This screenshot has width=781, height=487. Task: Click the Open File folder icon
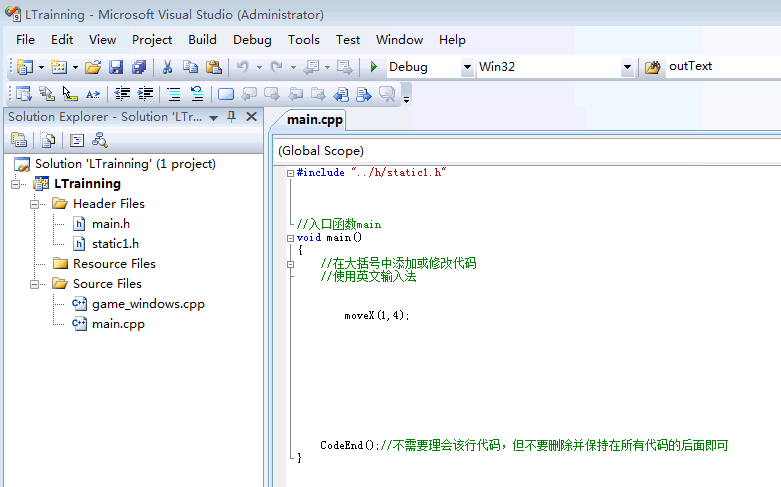tap(93, 67)
